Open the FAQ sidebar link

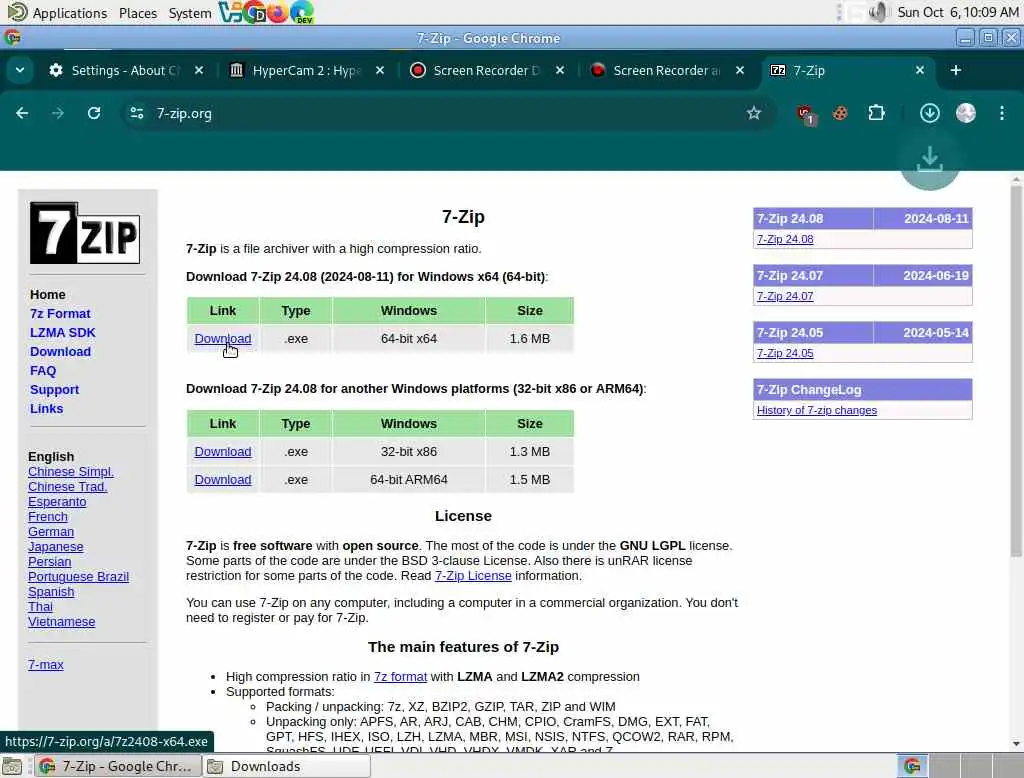[x=43, y=370]
